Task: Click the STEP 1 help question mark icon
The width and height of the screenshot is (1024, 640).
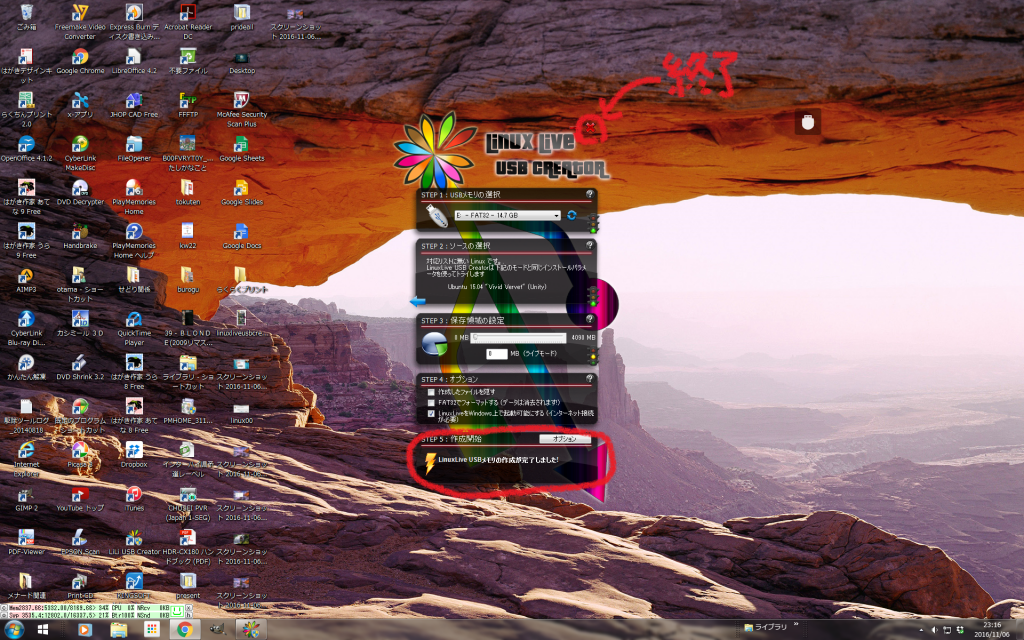Action: coord(590,193)
